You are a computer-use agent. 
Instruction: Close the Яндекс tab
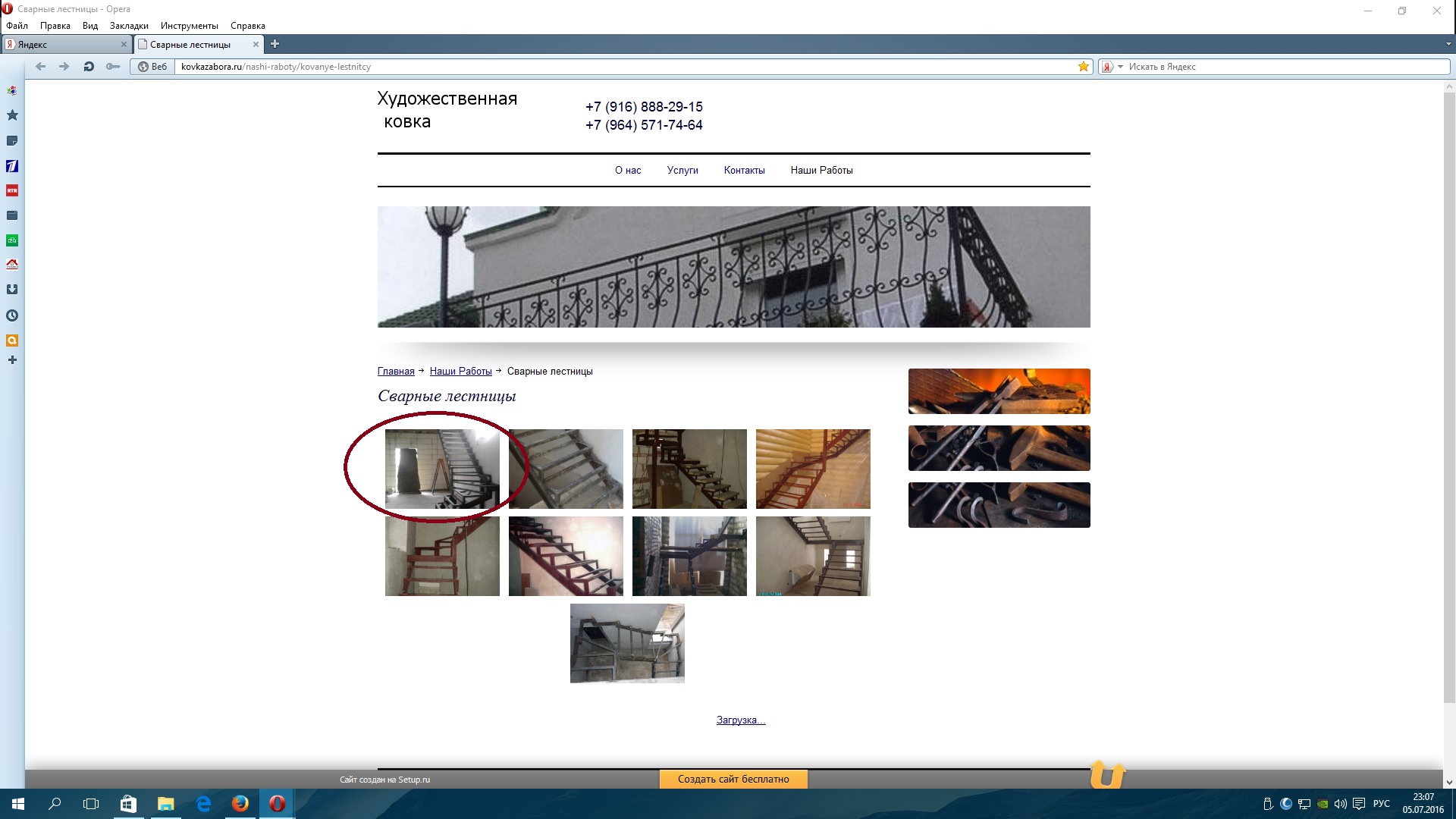124,45
